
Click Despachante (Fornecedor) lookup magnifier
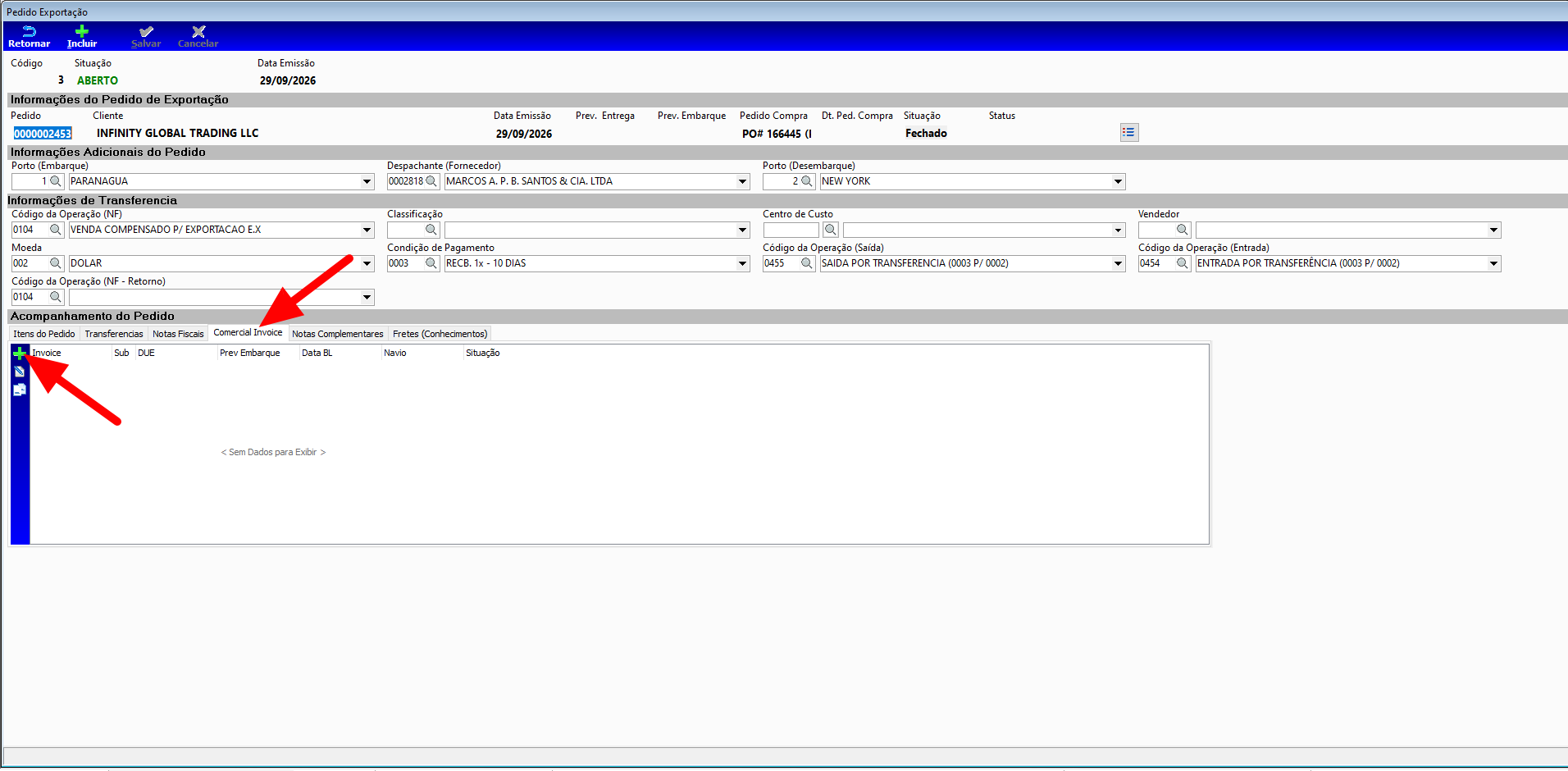pyautogui.click(x=431, y=181)
